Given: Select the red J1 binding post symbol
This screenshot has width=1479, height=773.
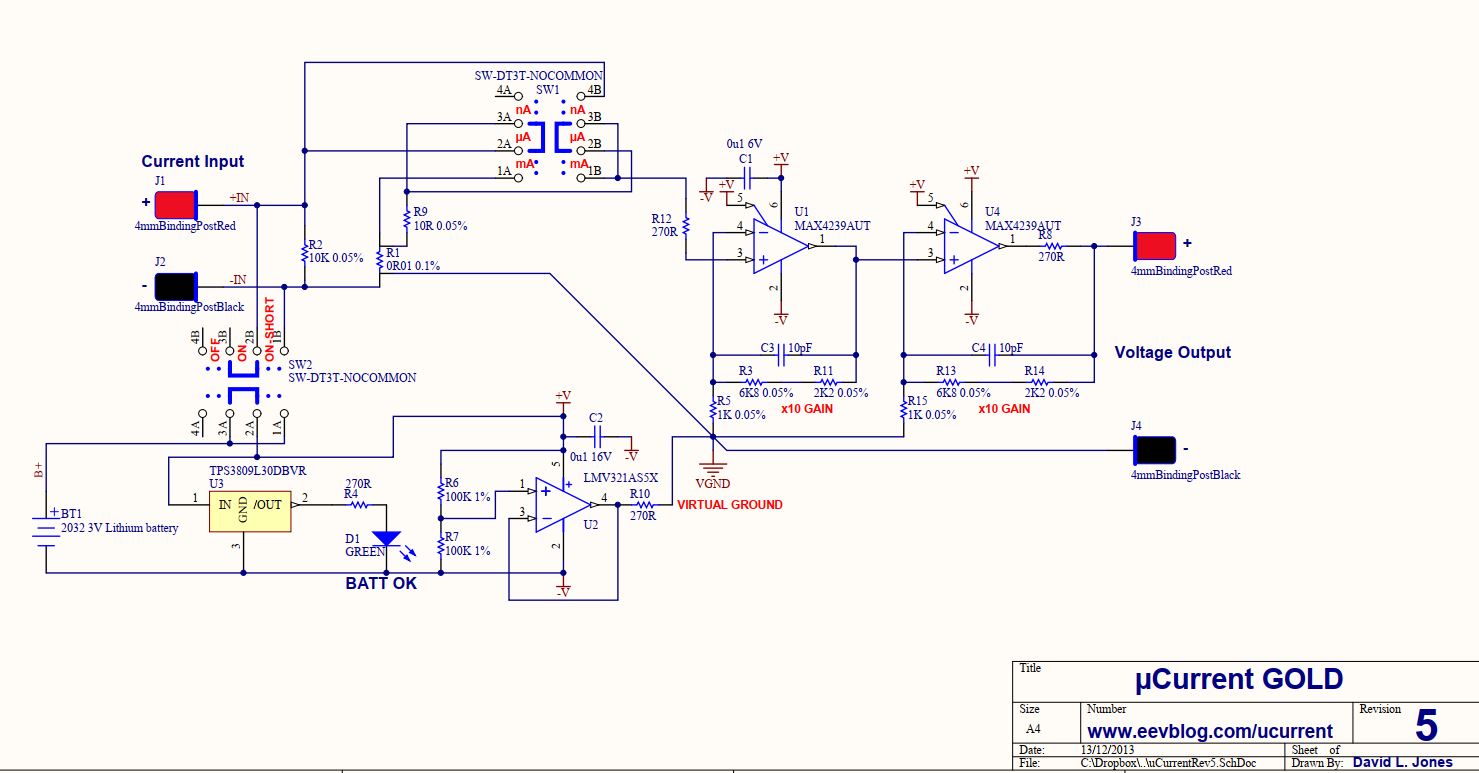Looking at the screenshot, I should click(176, 205).
